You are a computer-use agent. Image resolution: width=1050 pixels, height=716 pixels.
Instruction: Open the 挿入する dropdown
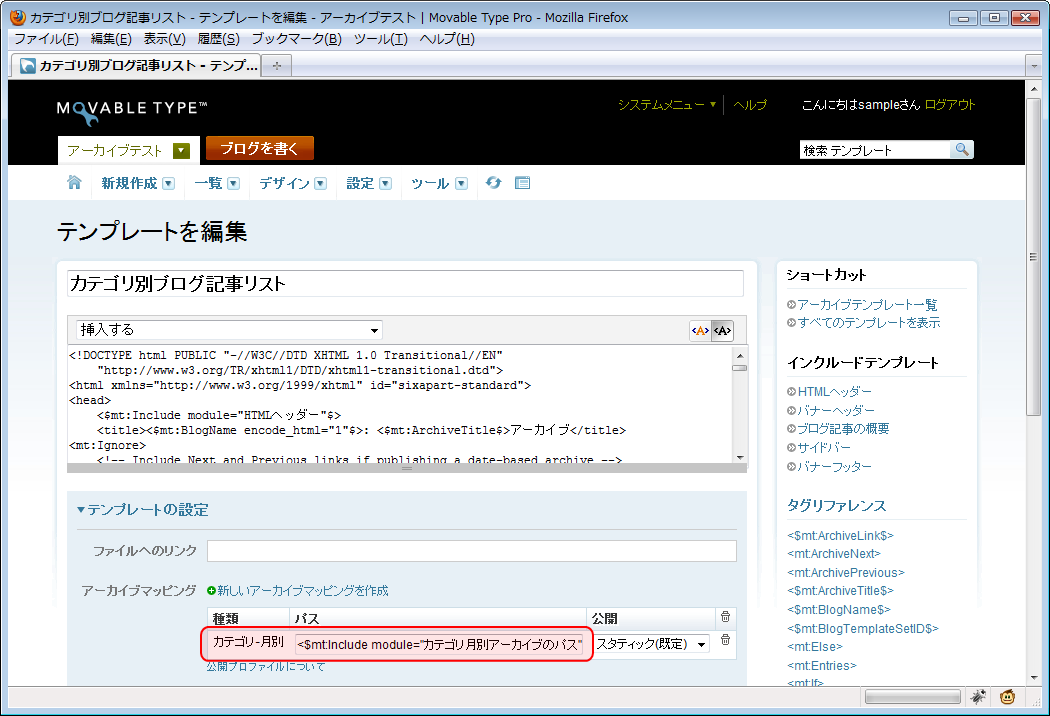coord(229,330)
